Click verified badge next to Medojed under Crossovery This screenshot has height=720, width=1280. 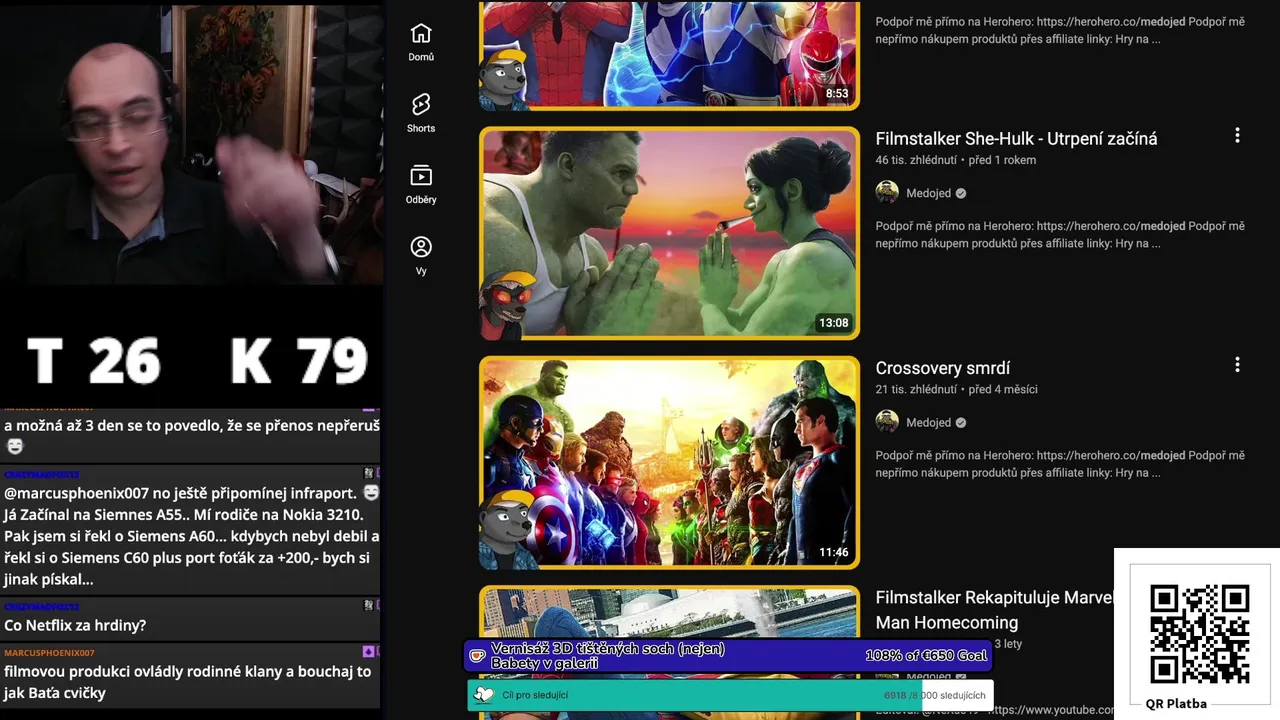tap(961, 423)
